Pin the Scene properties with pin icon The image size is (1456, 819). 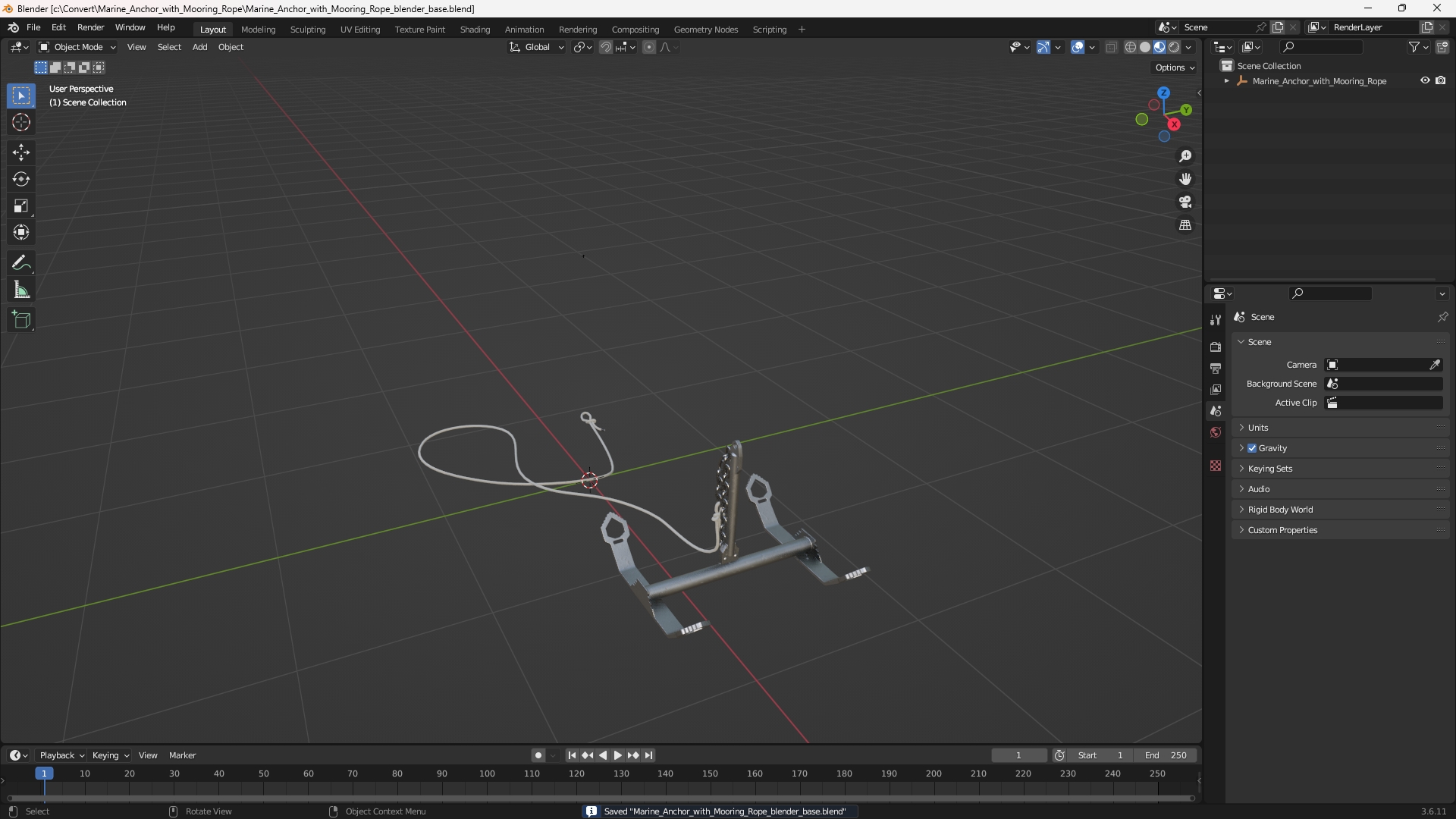tap(1442, 317)
